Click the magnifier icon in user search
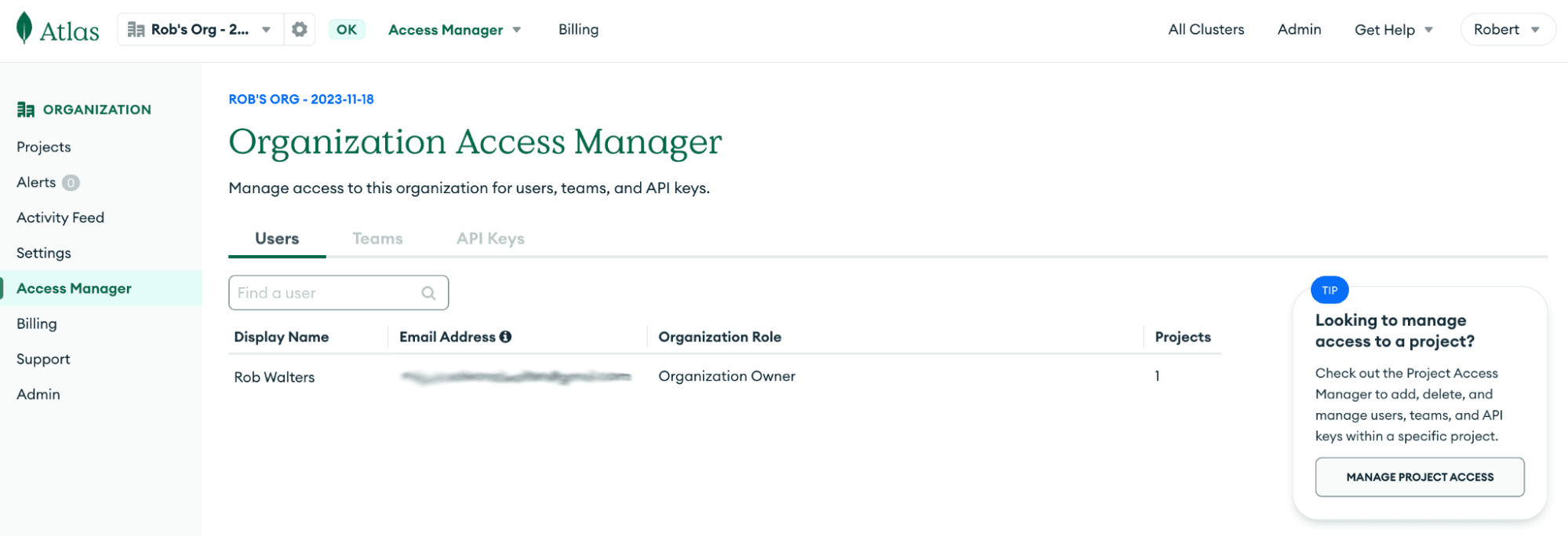 pos(428,293)
